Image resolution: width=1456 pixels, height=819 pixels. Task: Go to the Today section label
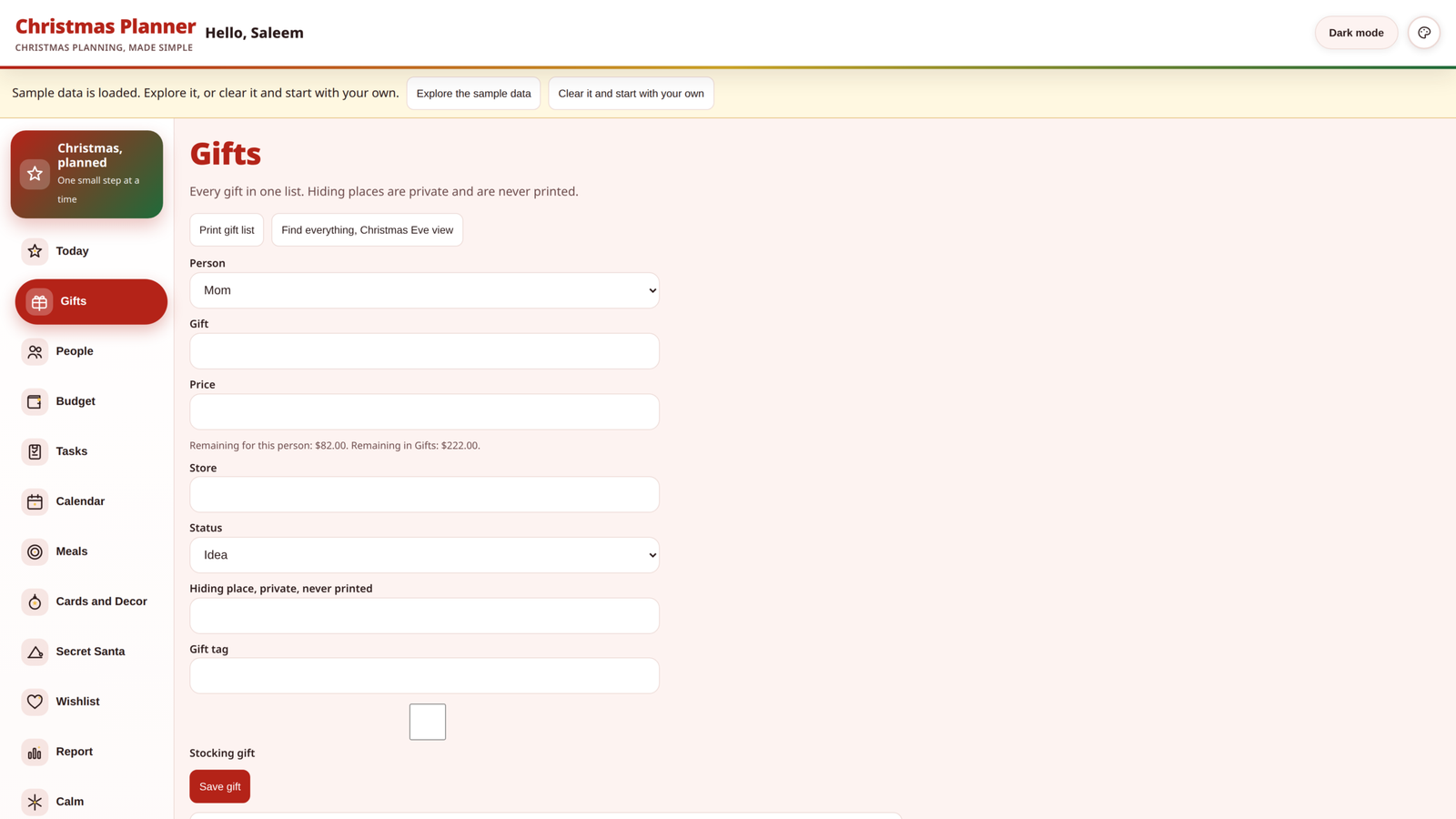(72, 251)
